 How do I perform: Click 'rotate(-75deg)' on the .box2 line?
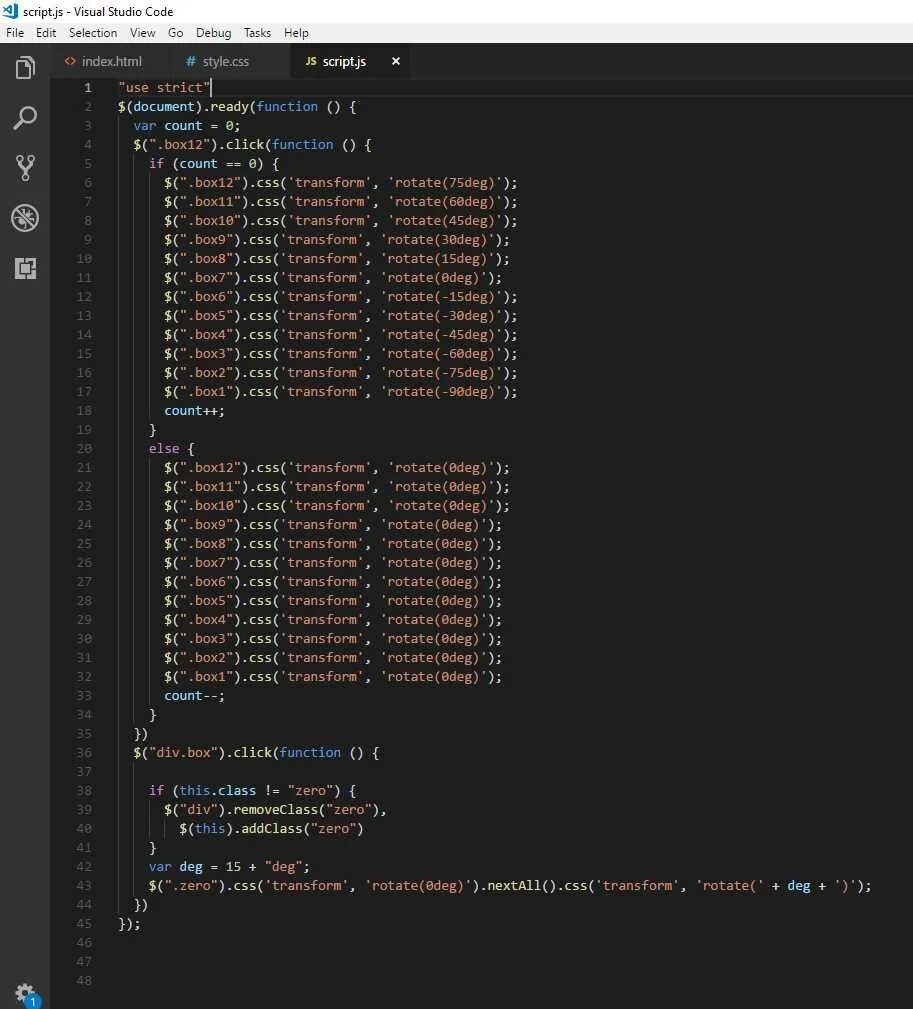click(x=441, y=373)
